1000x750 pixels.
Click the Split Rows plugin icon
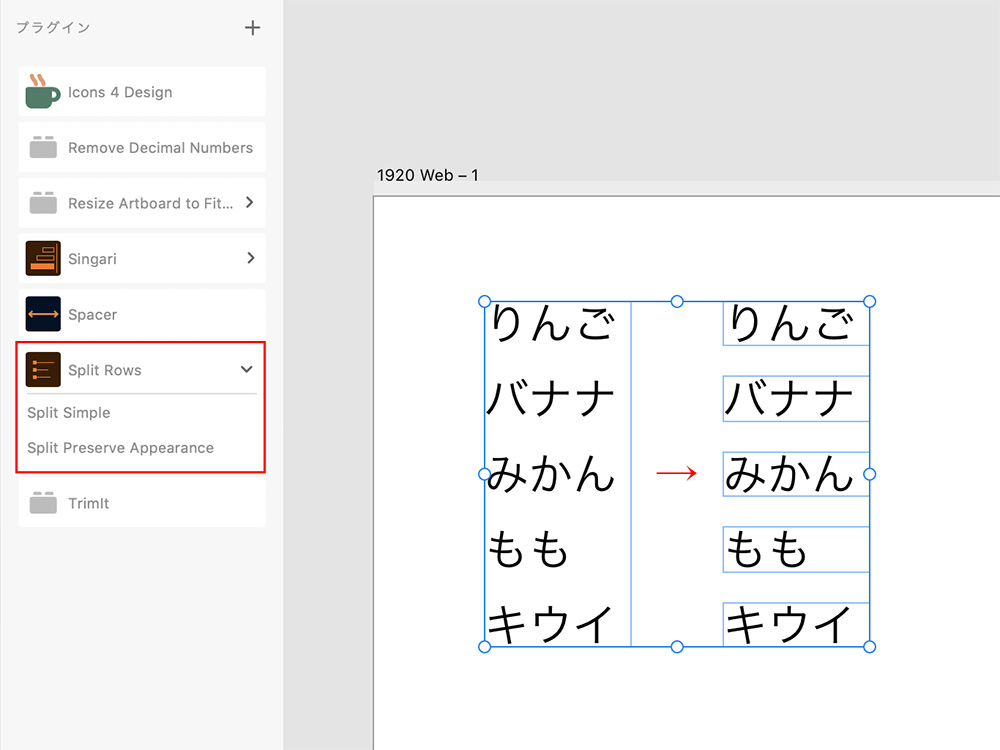coord(43,370)
